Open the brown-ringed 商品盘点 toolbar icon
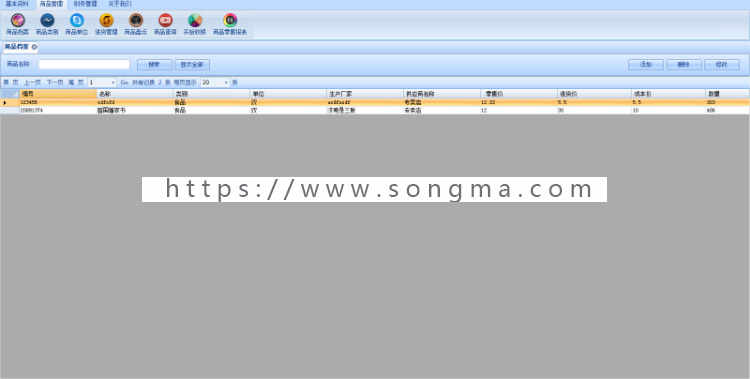 click(x=136, y=21)
